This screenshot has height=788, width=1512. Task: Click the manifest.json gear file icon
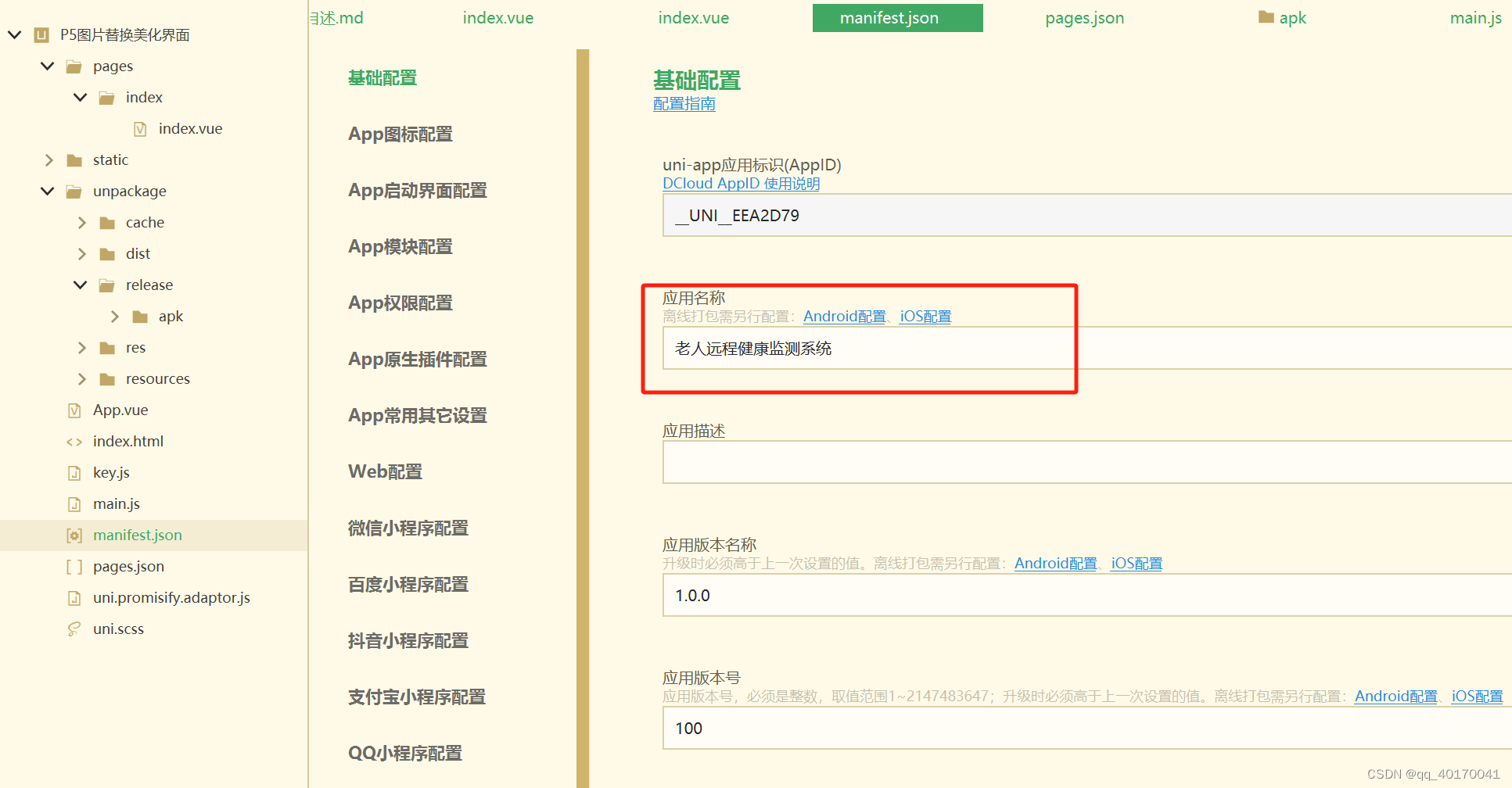point(74,535)
